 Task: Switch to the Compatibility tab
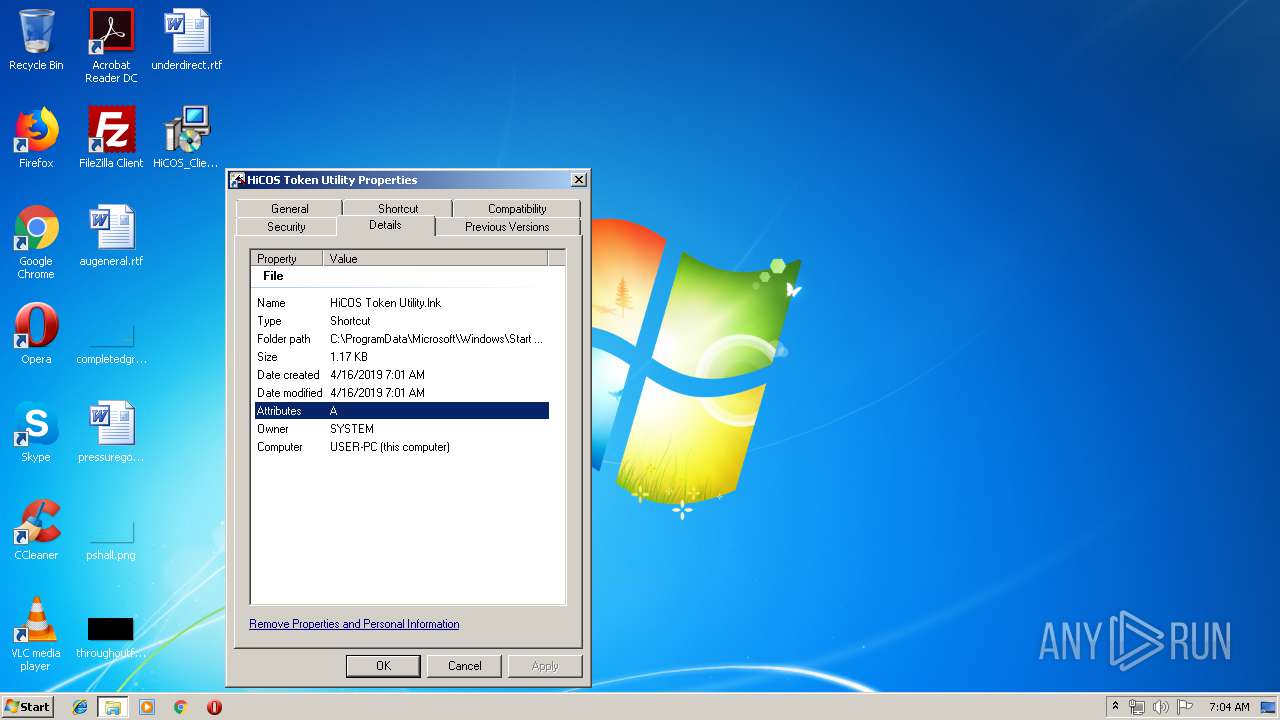(517, 208)
